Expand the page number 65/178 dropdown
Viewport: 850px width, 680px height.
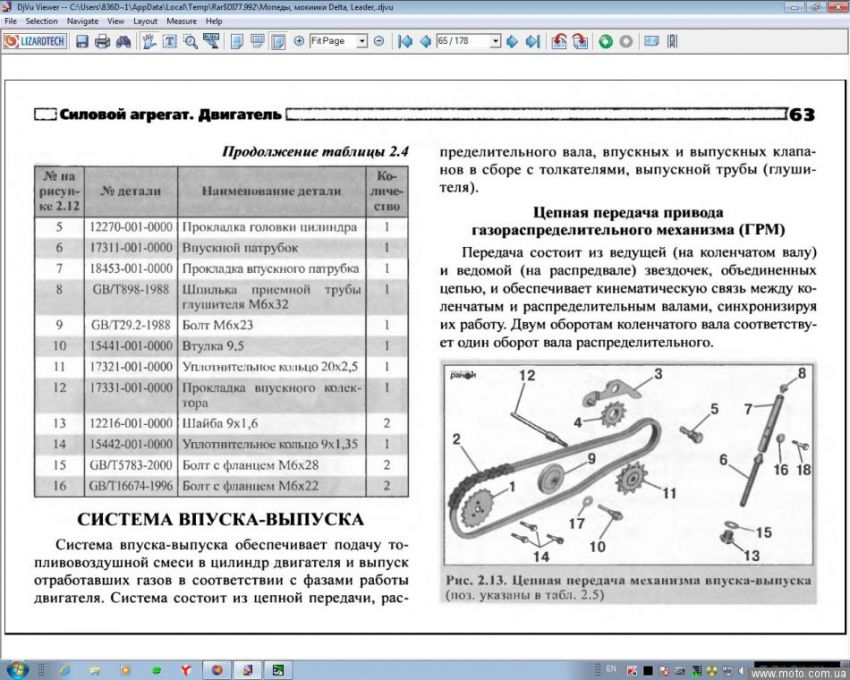pos(495,41)
